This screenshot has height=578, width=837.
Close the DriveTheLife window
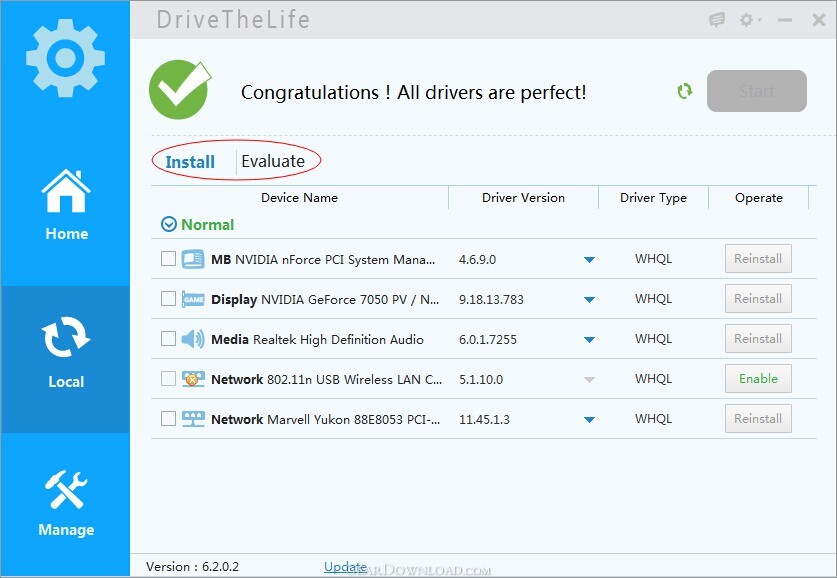tap(818, 20)
